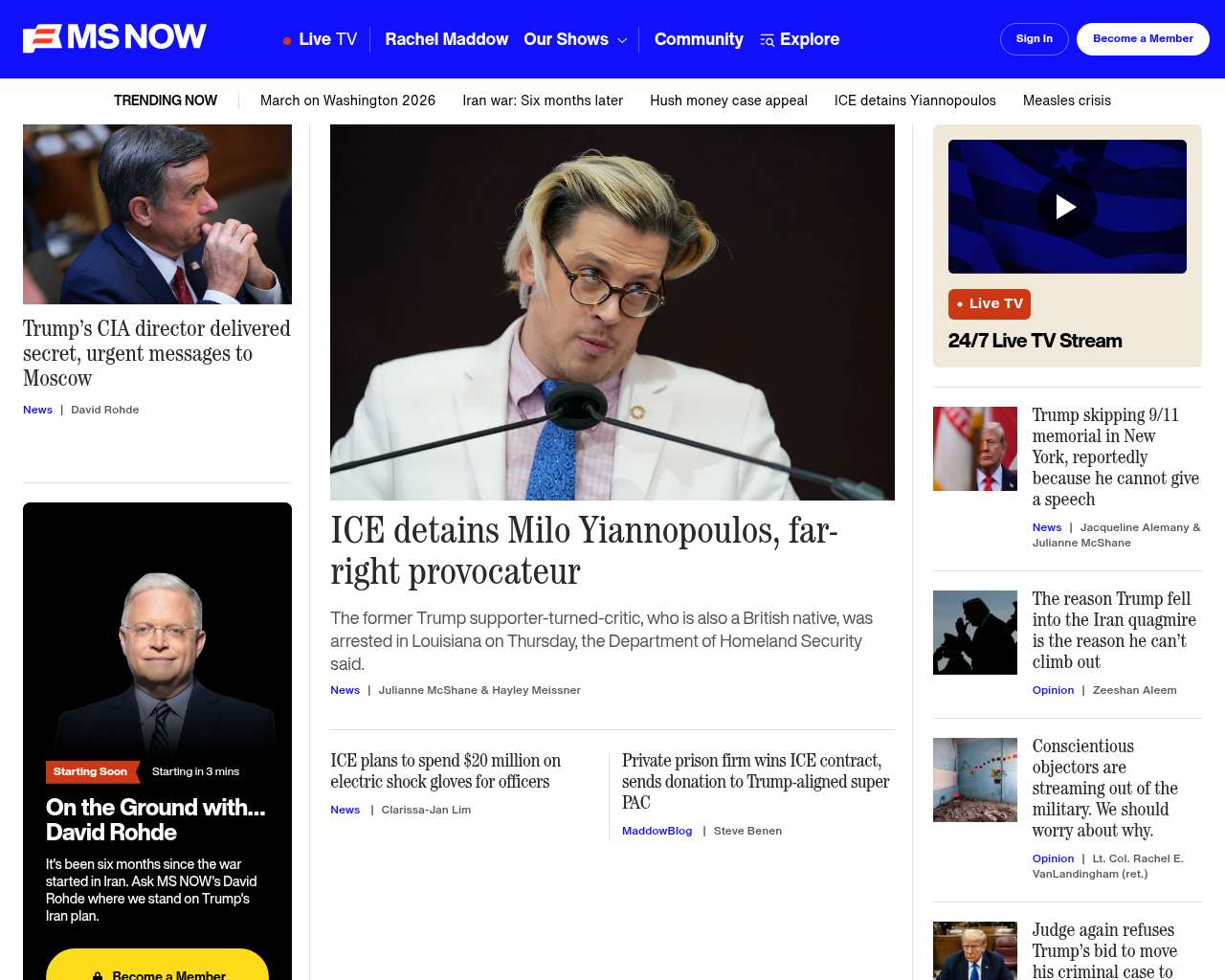Open conscientious objectors story thumbnail
The width and height of the screenshot is (1225, 980).
click(x=975, y=780)
